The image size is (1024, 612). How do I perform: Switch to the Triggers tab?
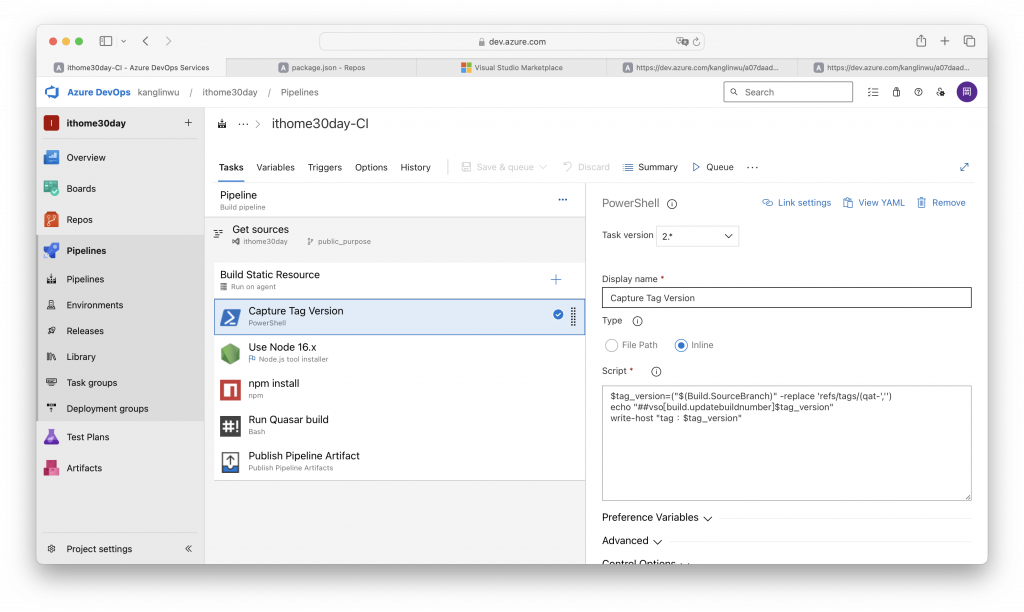pyautogui.click(x=325, y=167)
